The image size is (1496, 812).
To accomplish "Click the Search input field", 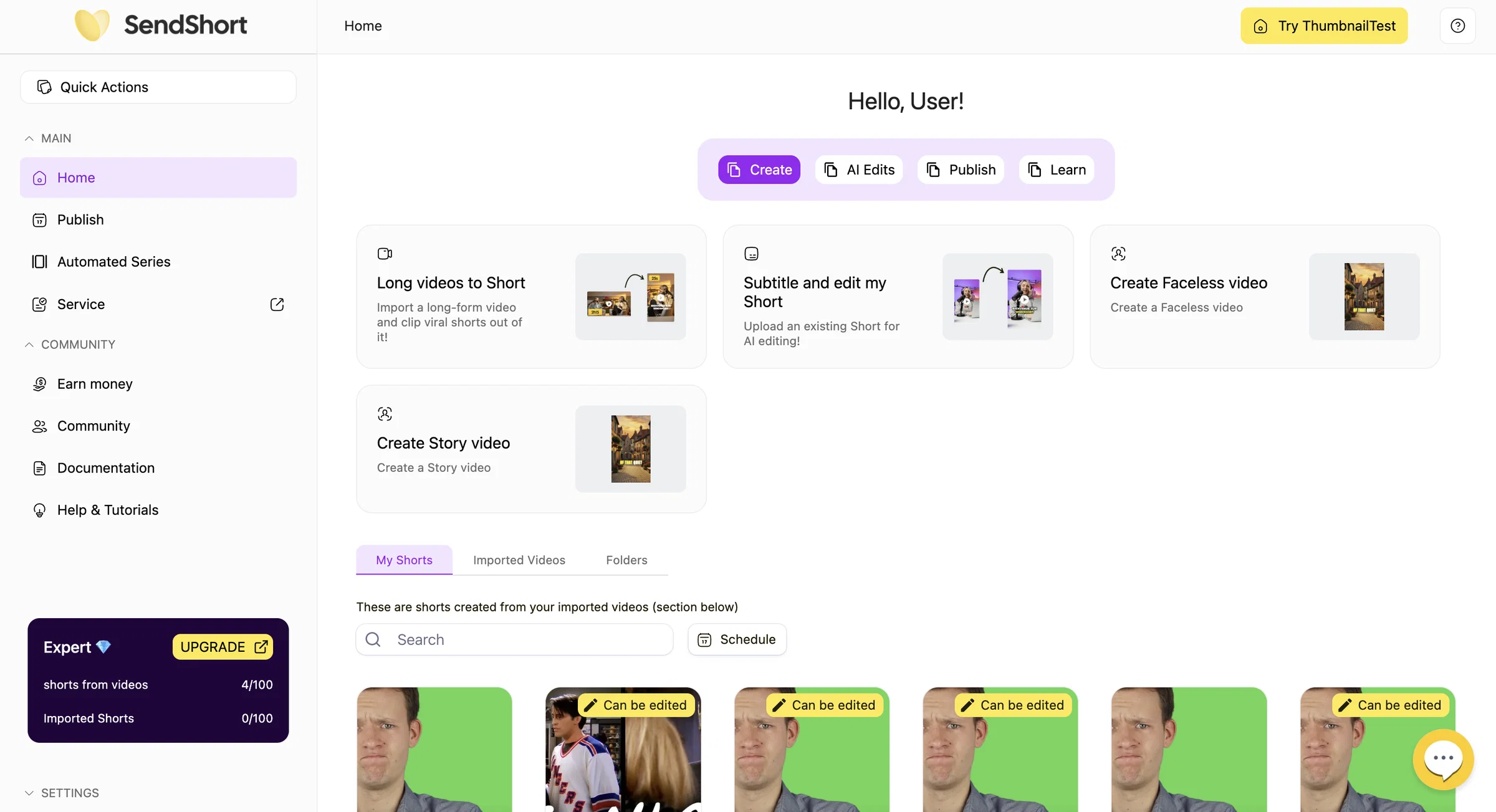I will click(x=514, y=639).
